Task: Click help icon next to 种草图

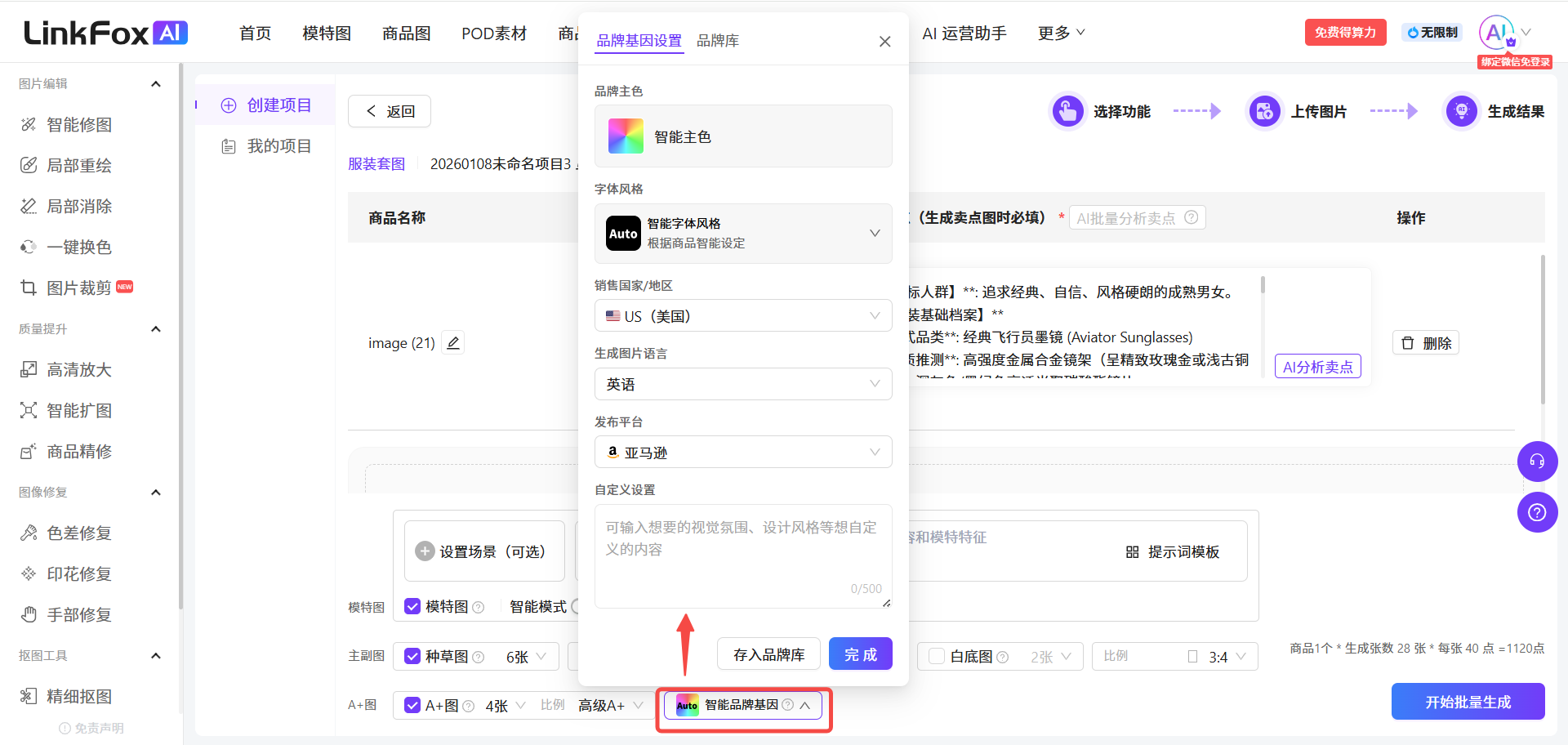Action: point(479,657)
